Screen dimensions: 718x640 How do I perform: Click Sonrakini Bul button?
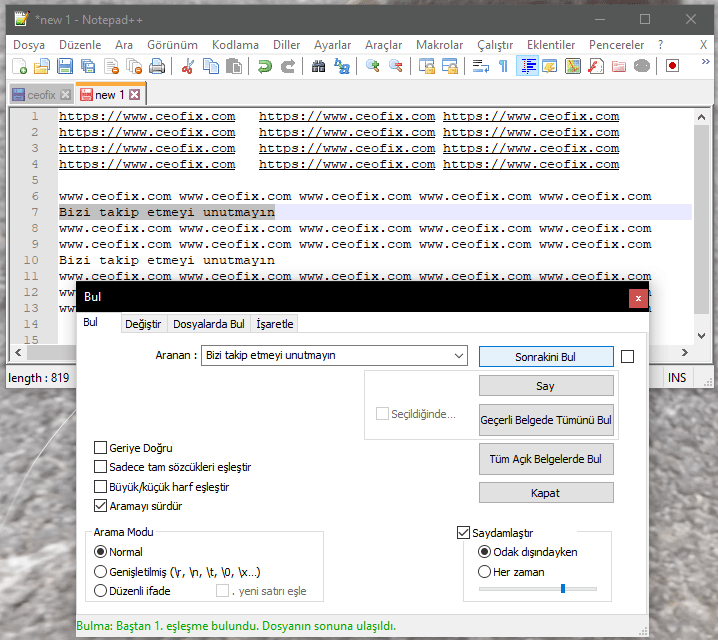pyautogui.click(x=546, y=357)
